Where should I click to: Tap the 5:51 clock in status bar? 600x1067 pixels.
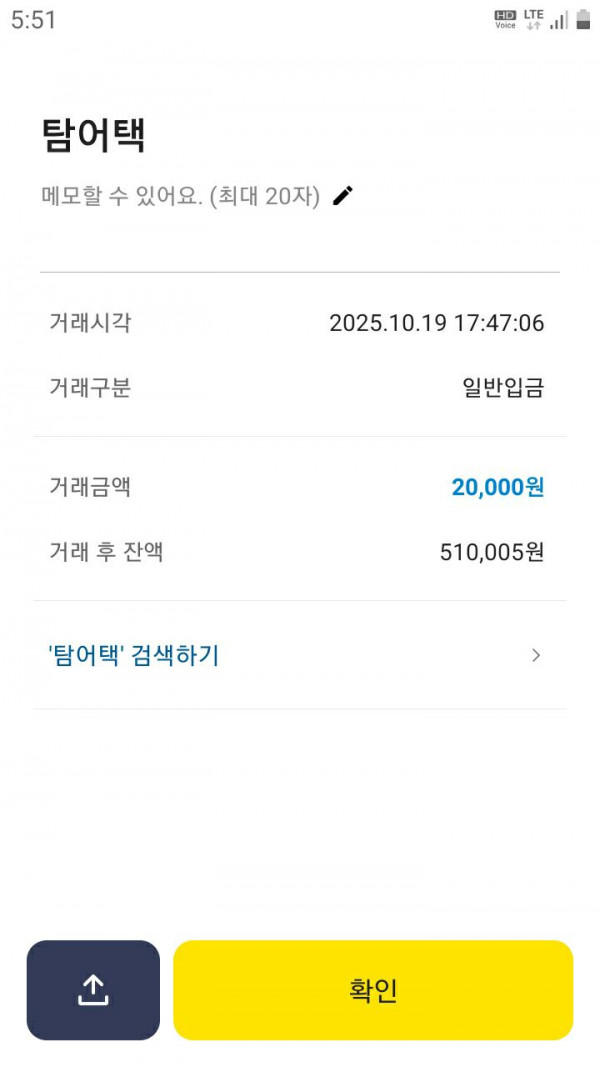point(34,20)
